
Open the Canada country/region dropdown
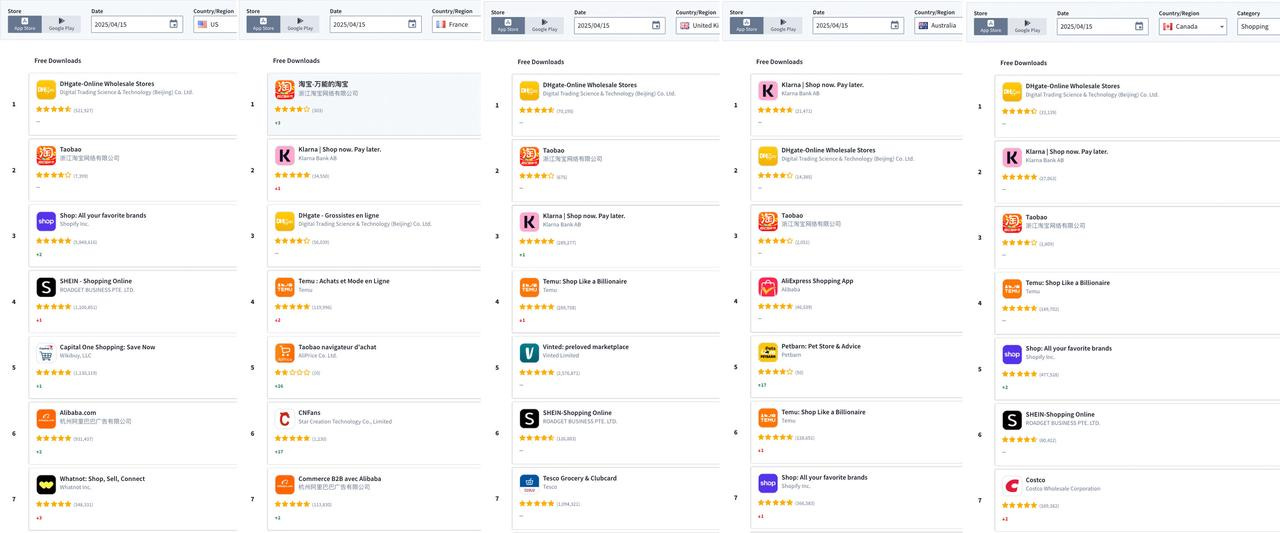1193,26
